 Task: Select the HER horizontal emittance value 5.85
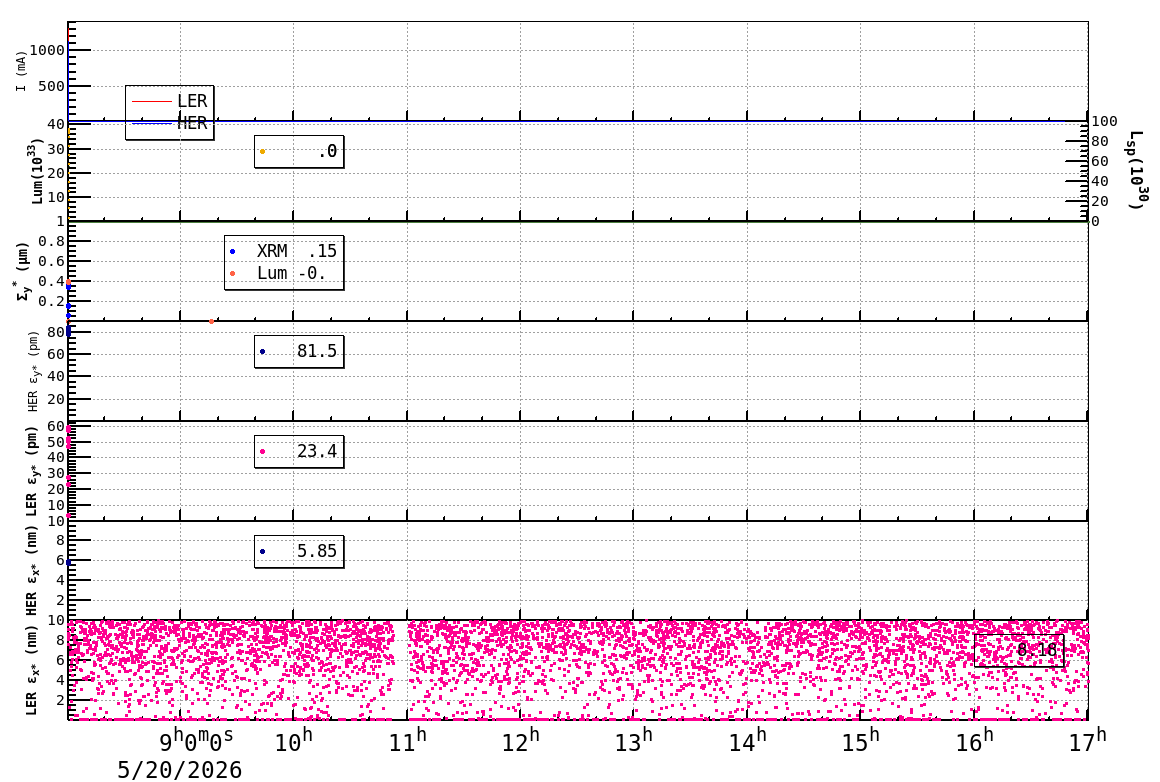pyautogui.click(x=299, y=551)
